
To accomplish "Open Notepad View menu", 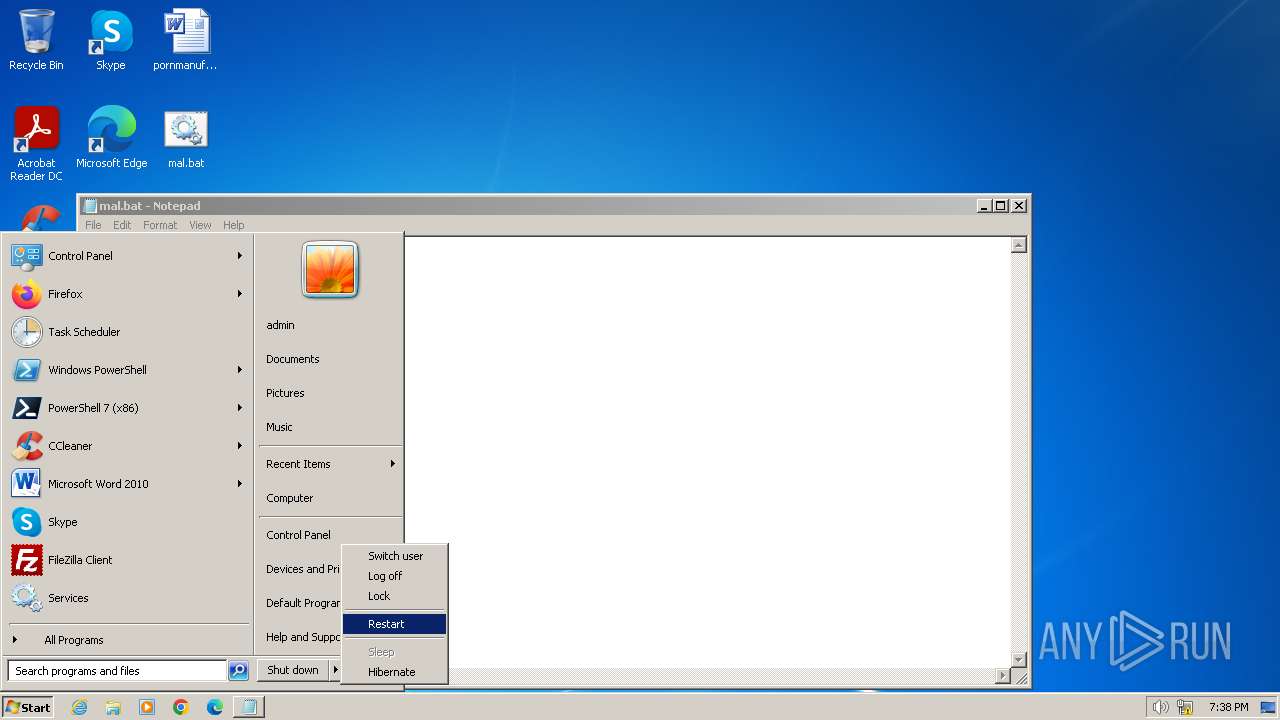I will coord(200,225).
